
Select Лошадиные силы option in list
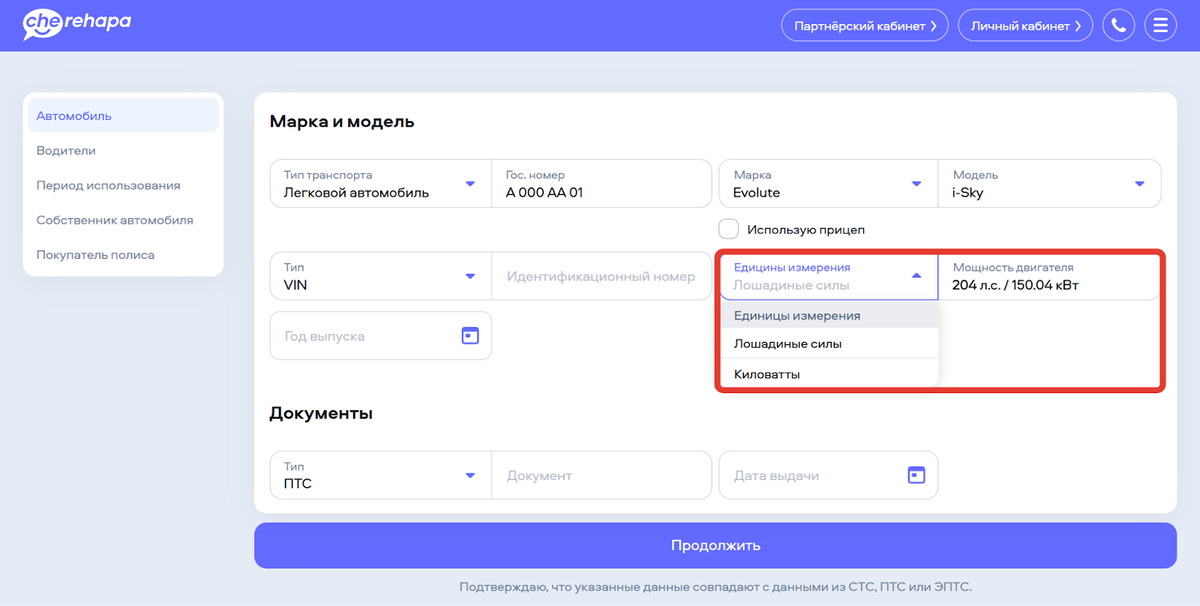(830, 343)
